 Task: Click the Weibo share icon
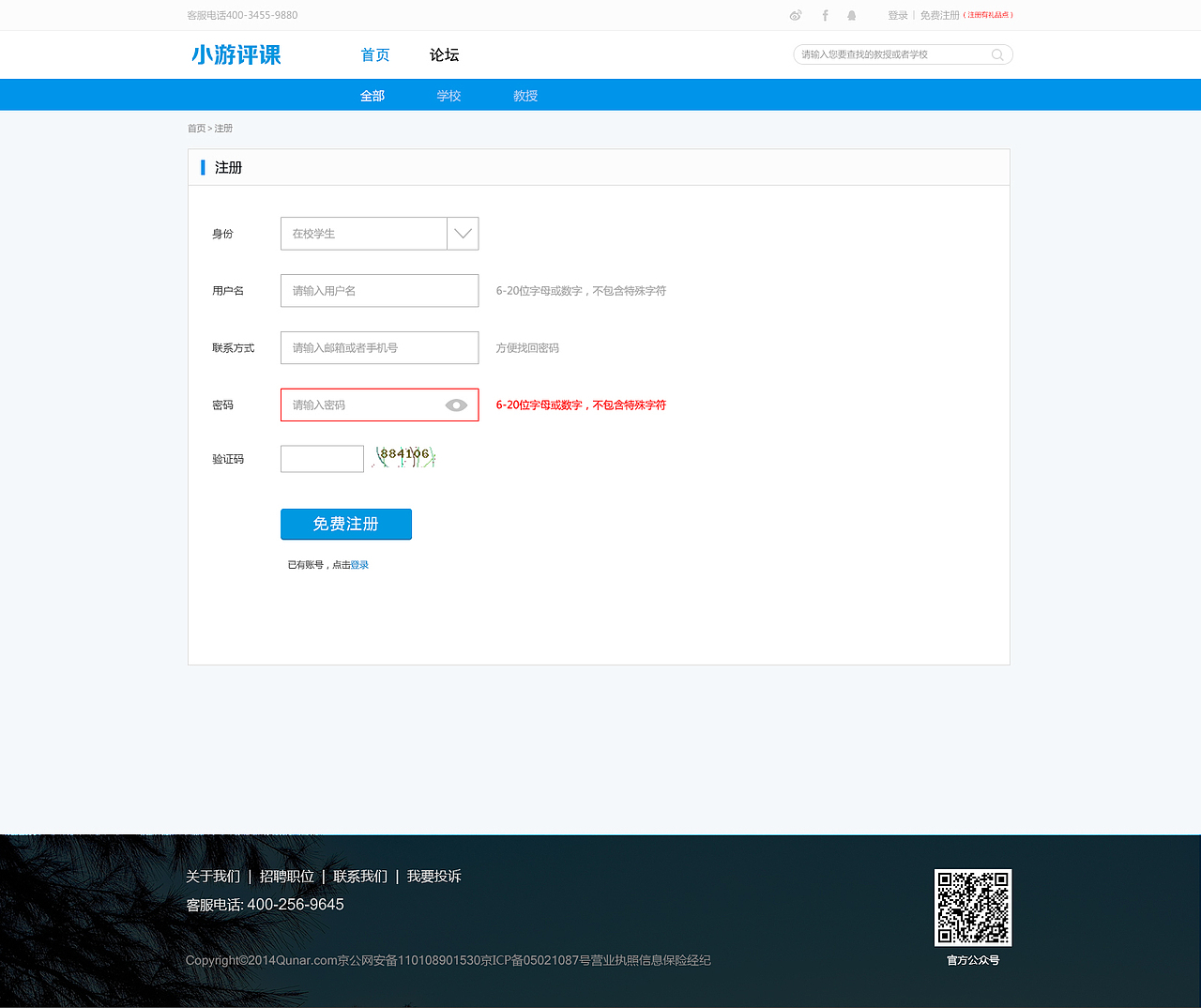click(796, 15)
